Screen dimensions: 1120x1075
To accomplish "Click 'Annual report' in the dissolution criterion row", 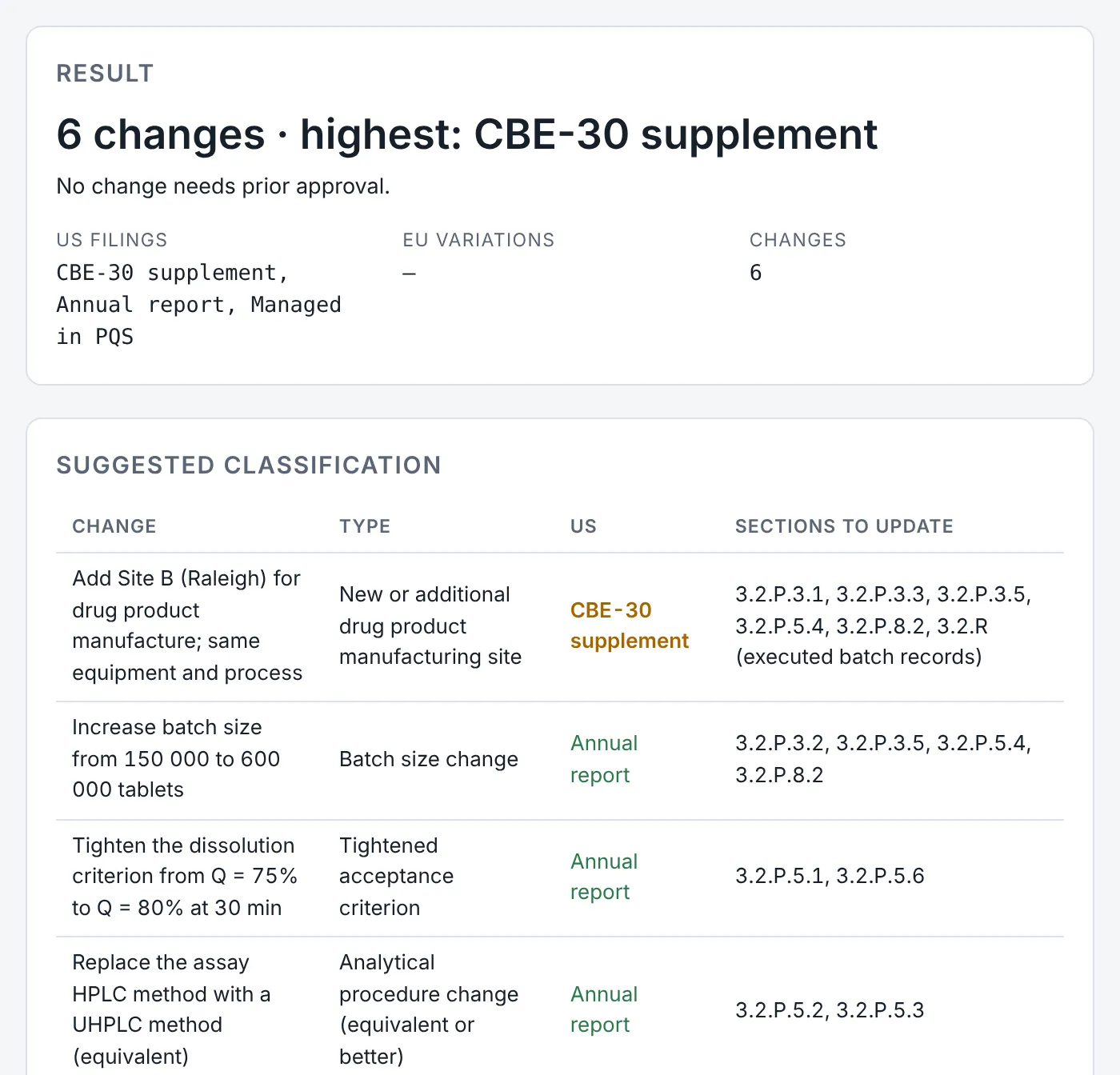I will (x=604, y=877).
